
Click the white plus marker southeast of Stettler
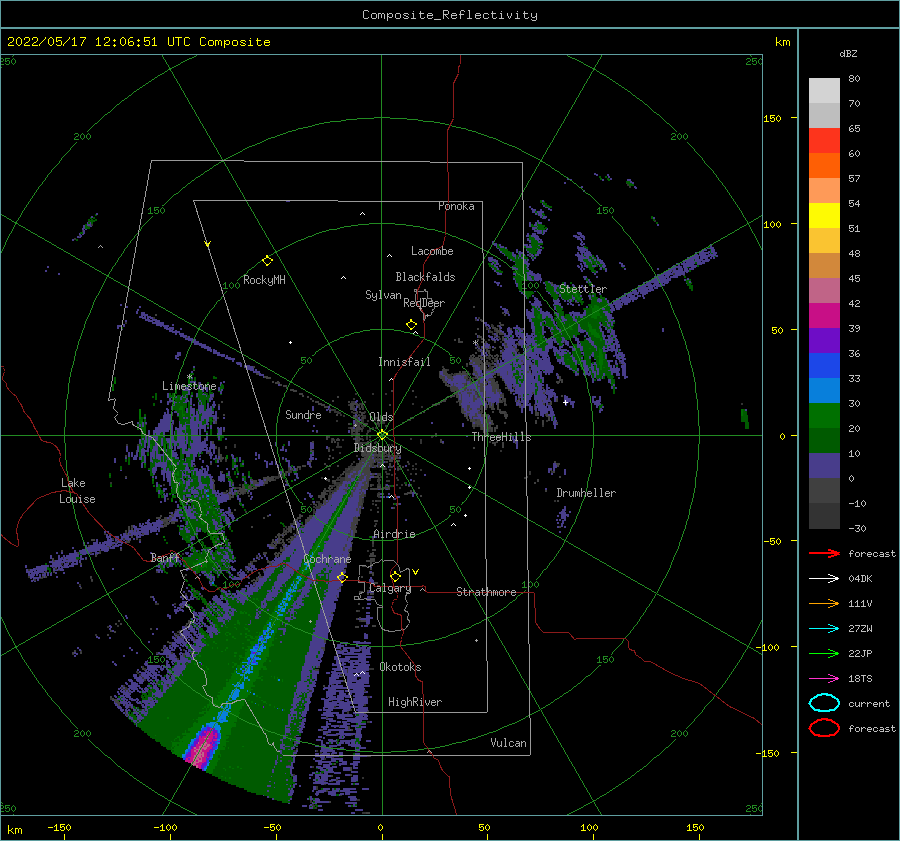coord(566,402)
